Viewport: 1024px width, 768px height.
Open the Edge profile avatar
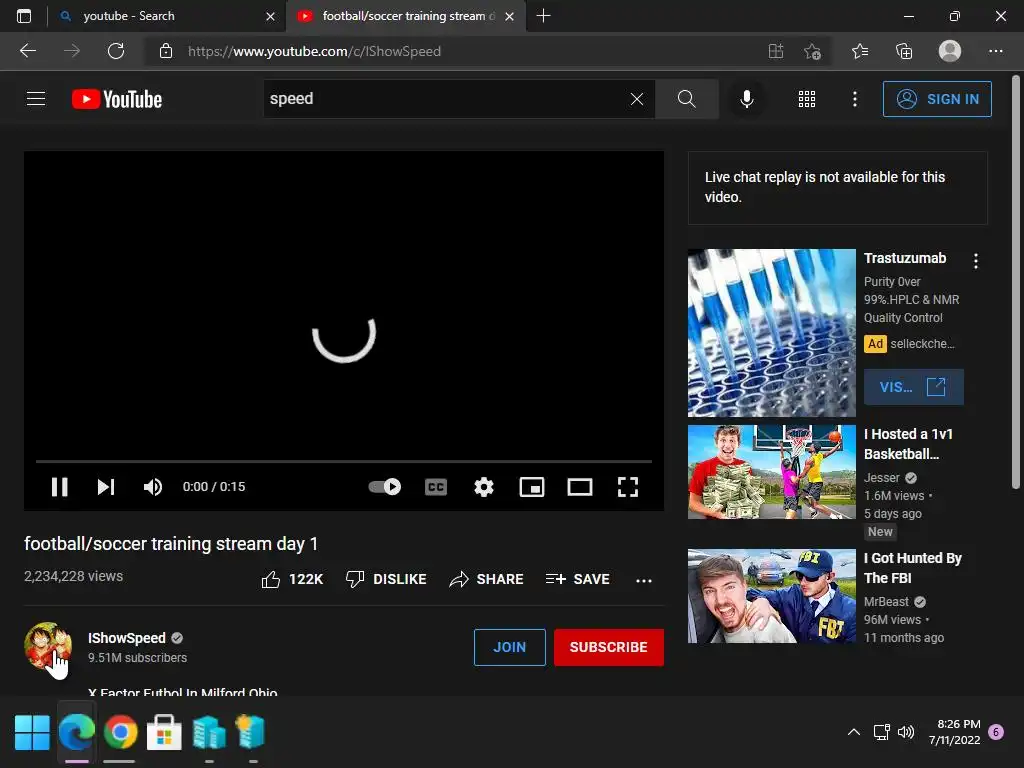pos(950,51)
